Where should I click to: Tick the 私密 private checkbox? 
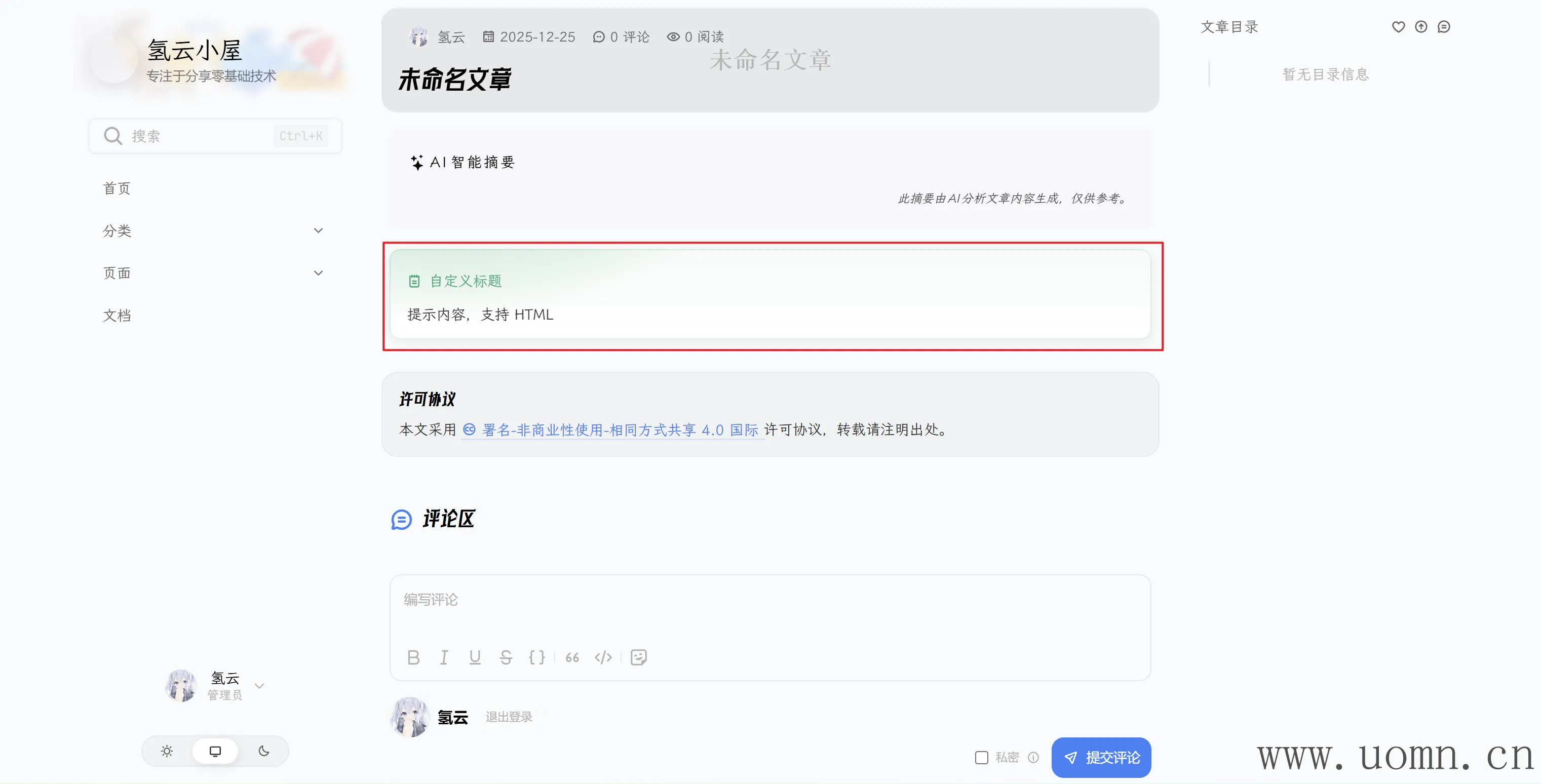click(982, 758)
